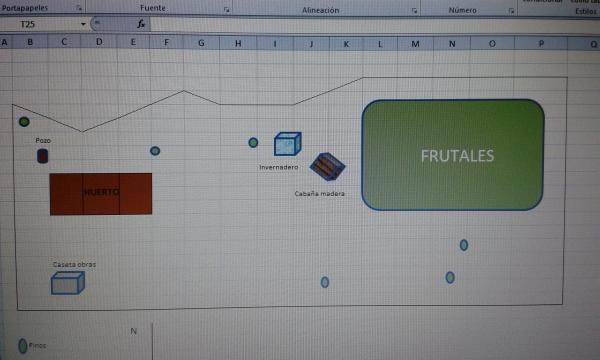Select column H header
This screenshot has width=600, height=360.
click(x=238, y=44)
